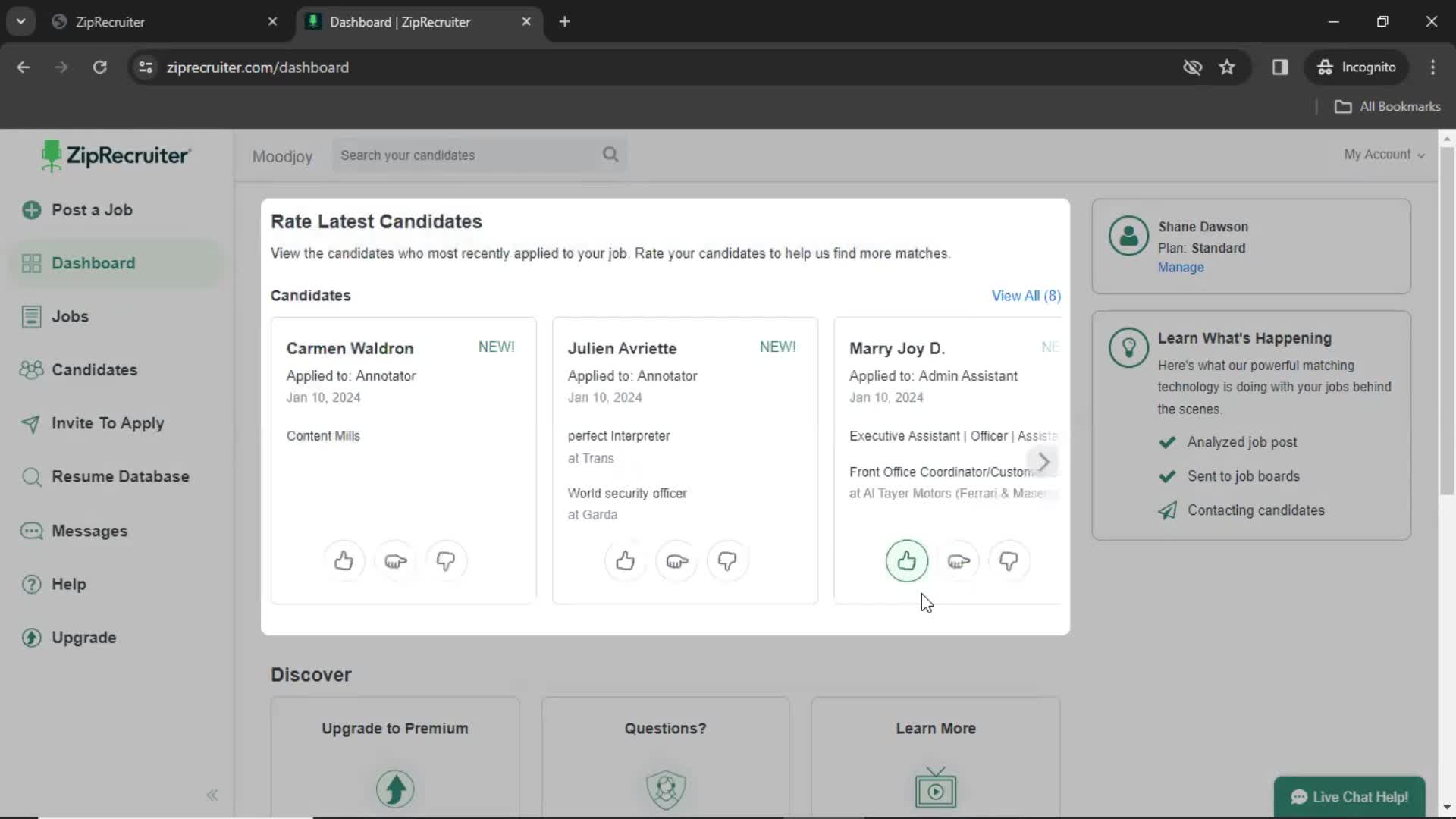Give Marry Joy D. a thumbs down
This screenshot has width=1456, height=819.
point(1009,561)
